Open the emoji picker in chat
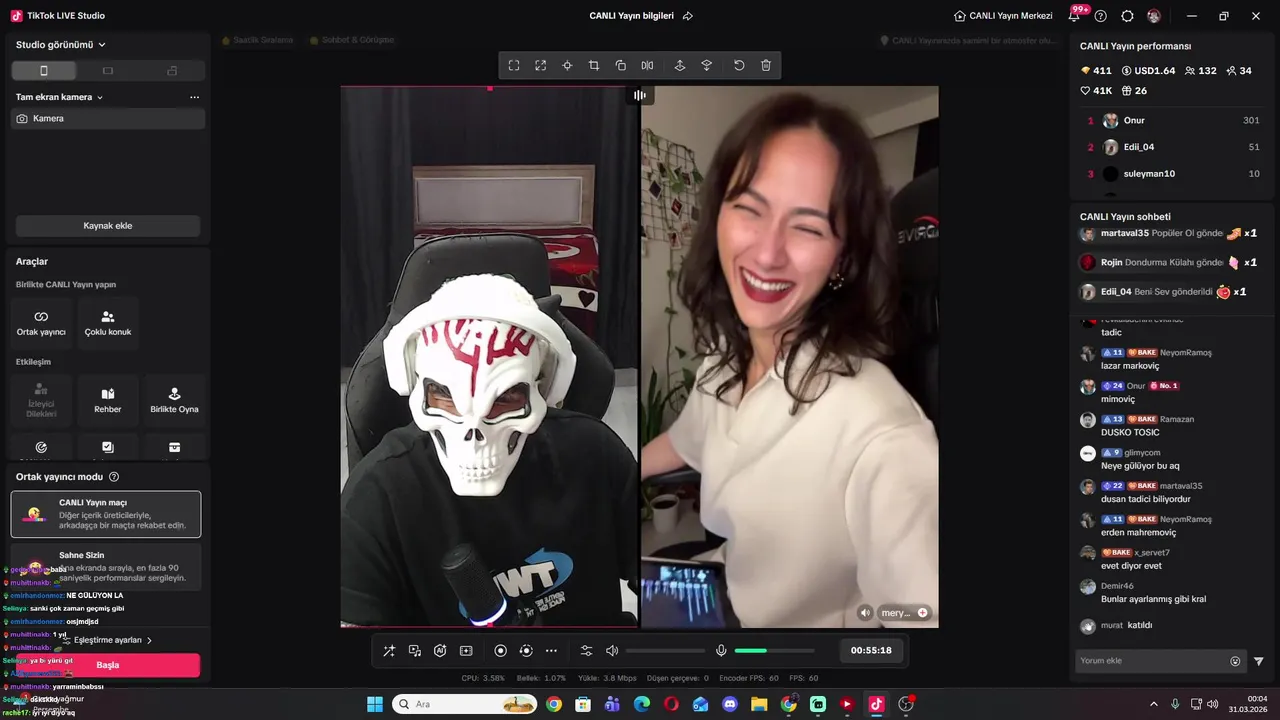Image resolution: width=1280 pixels, height=720 pixels. (x=1235, y=661)
